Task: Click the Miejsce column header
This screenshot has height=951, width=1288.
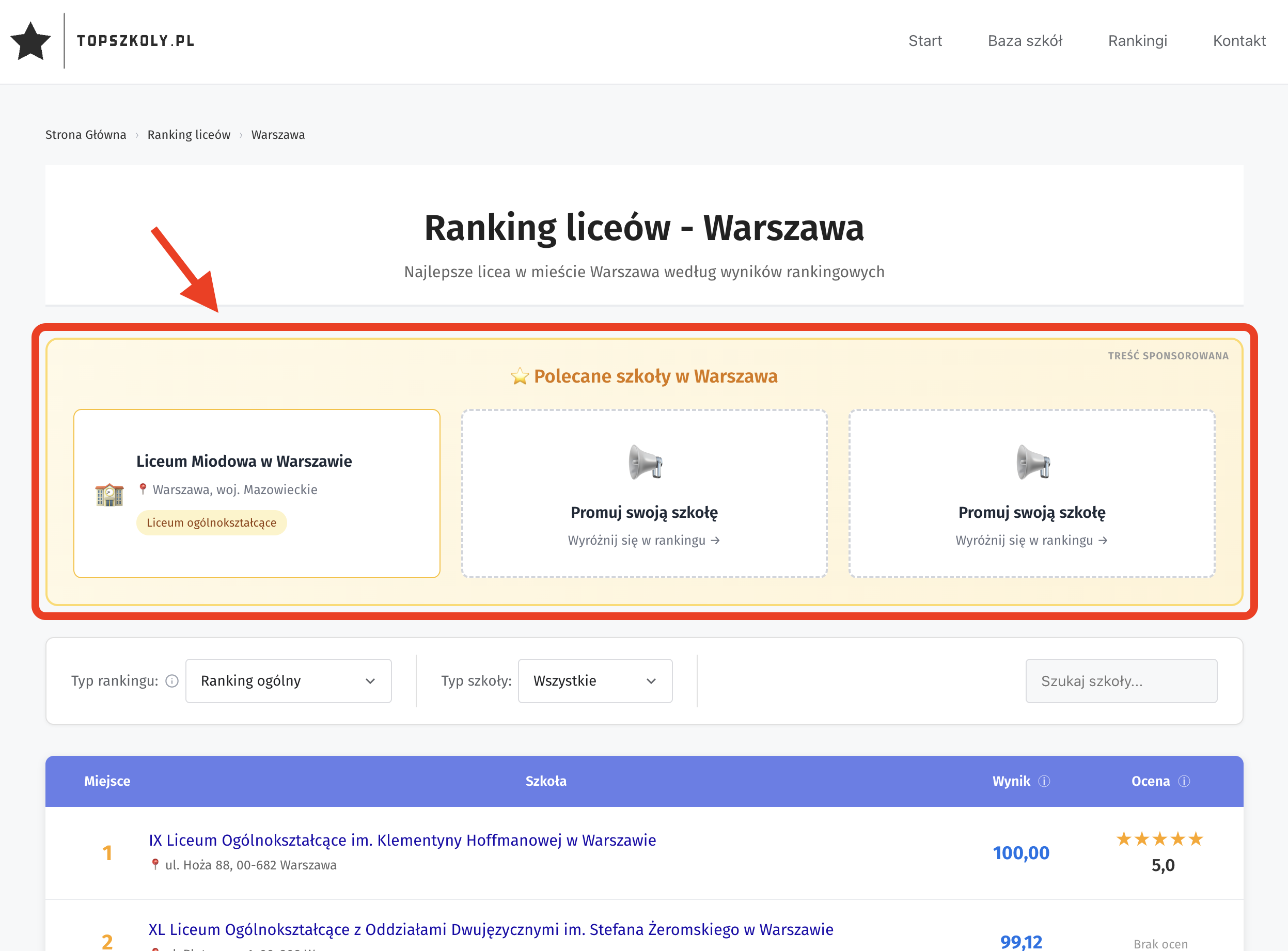Action: click(107, 781)
